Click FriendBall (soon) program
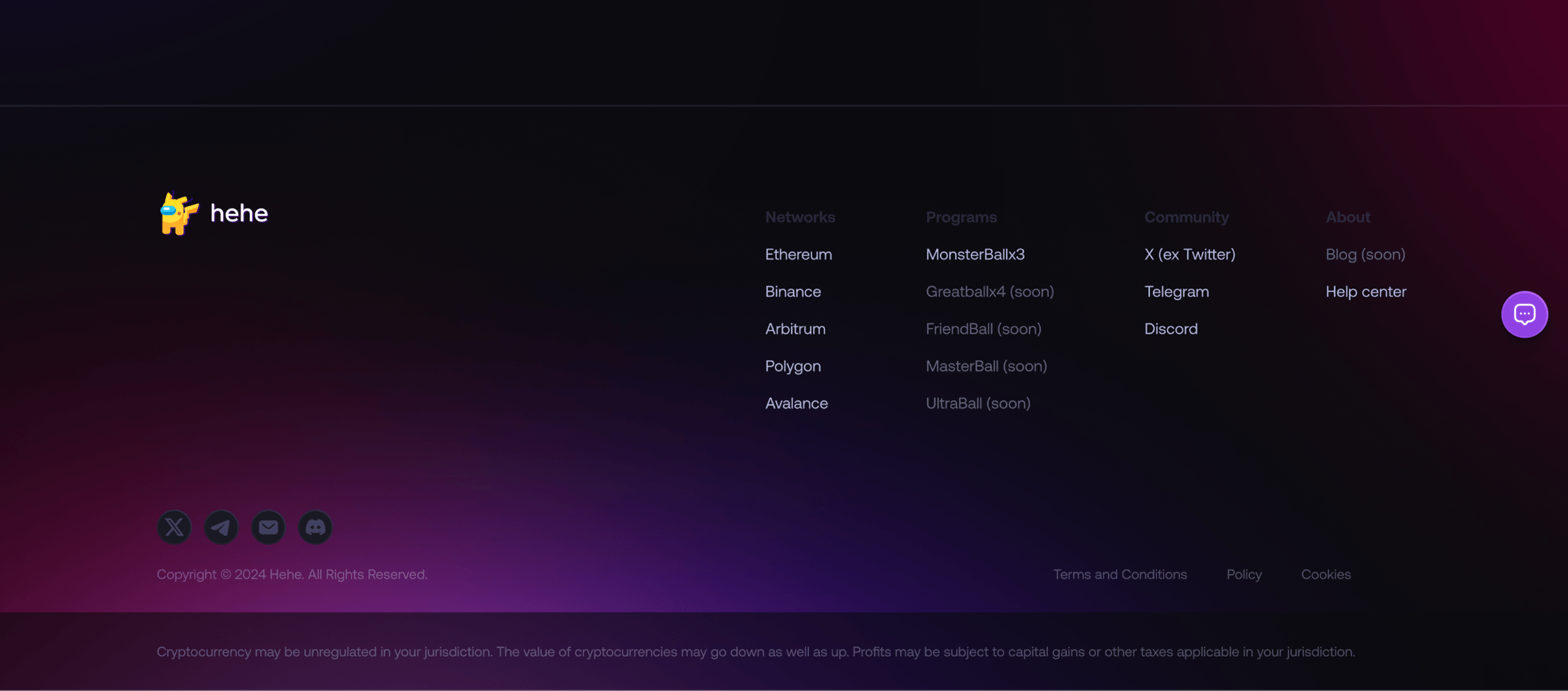Image resolution: width=1568 pixels, height=691 pixels. click(983, 329)
